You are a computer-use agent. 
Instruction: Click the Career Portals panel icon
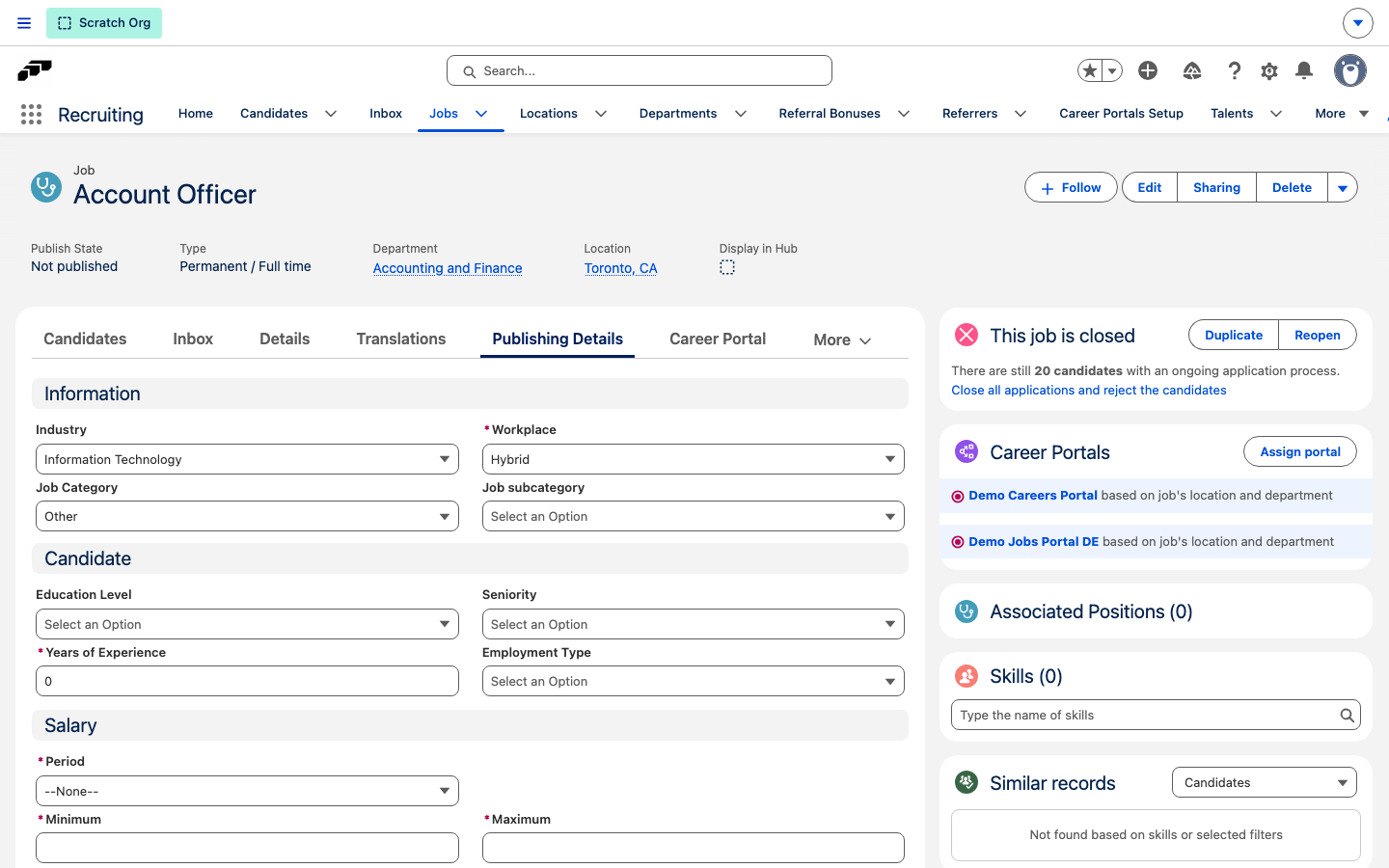(967, 451)
